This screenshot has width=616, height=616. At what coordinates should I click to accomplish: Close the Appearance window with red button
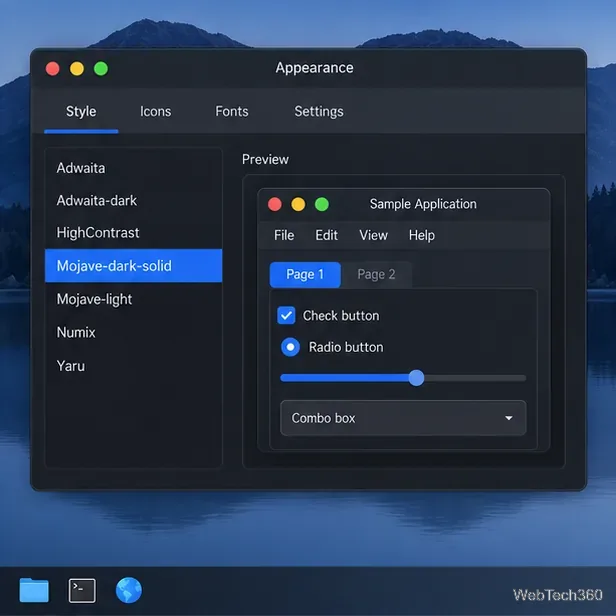[53, 68]
